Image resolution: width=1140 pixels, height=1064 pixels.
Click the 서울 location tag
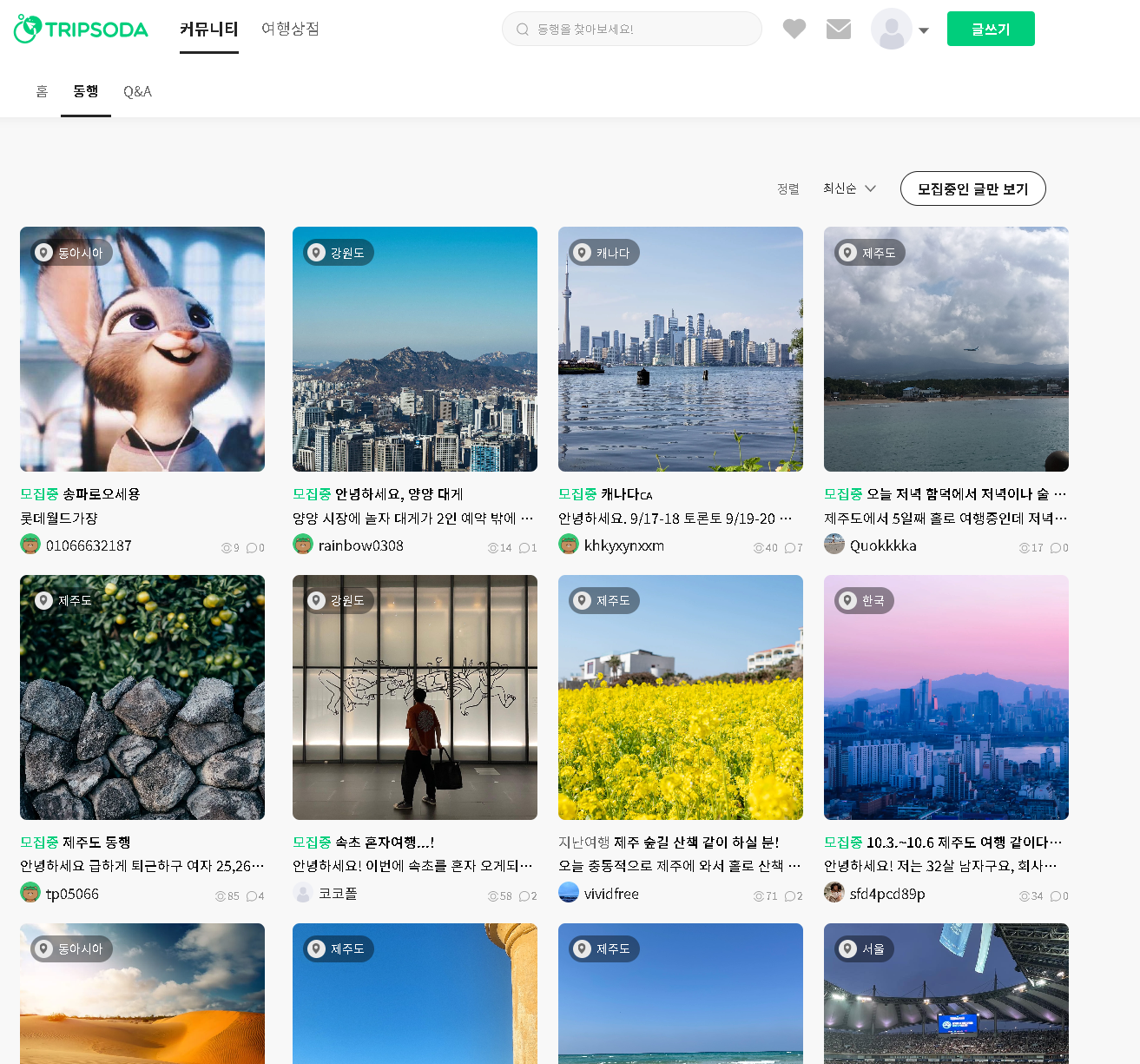tap(864, 949)
